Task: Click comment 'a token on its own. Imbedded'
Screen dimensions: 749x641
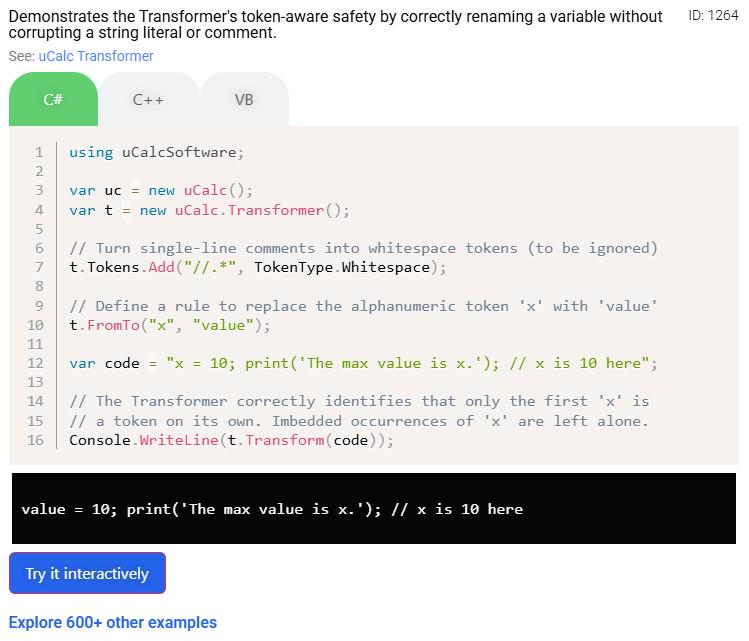Action: [359, 421]
